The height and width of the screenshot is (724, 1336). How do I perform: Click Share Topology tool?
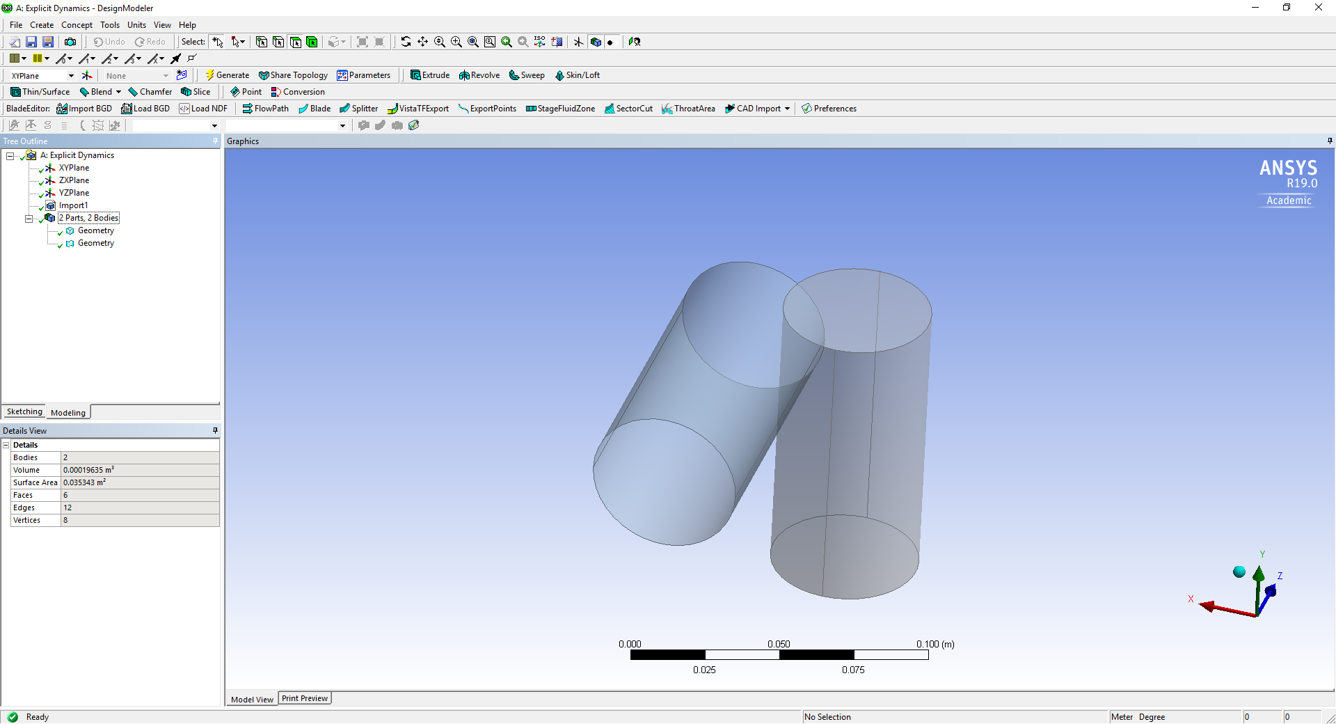[293, 75]
